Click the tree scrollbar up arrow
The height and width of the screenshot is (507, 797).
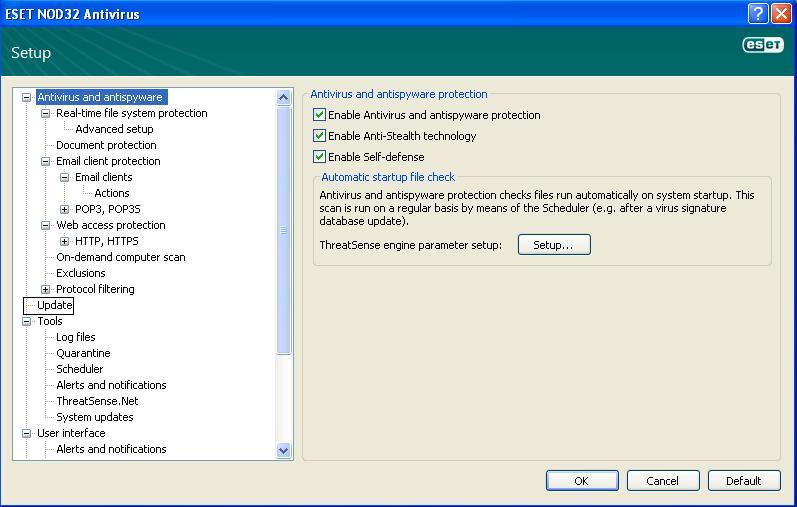pyautogui.click(x=284, y=97)
